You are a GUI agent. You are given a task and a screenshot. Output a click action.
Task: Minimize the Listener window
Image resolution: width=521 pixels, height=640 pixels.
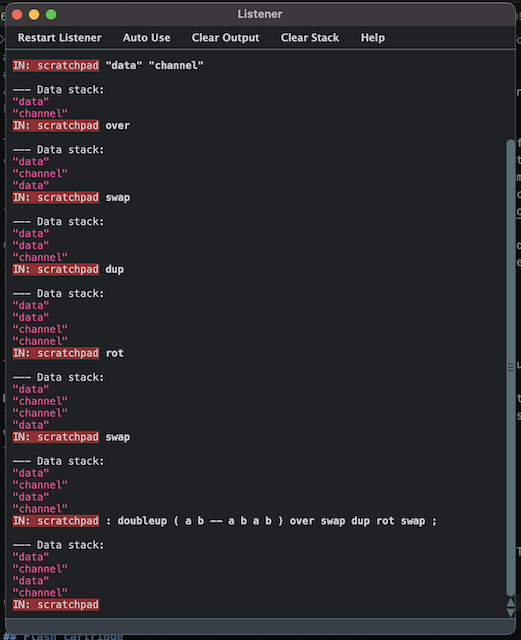pyautogui.click(x=34, y=15)
